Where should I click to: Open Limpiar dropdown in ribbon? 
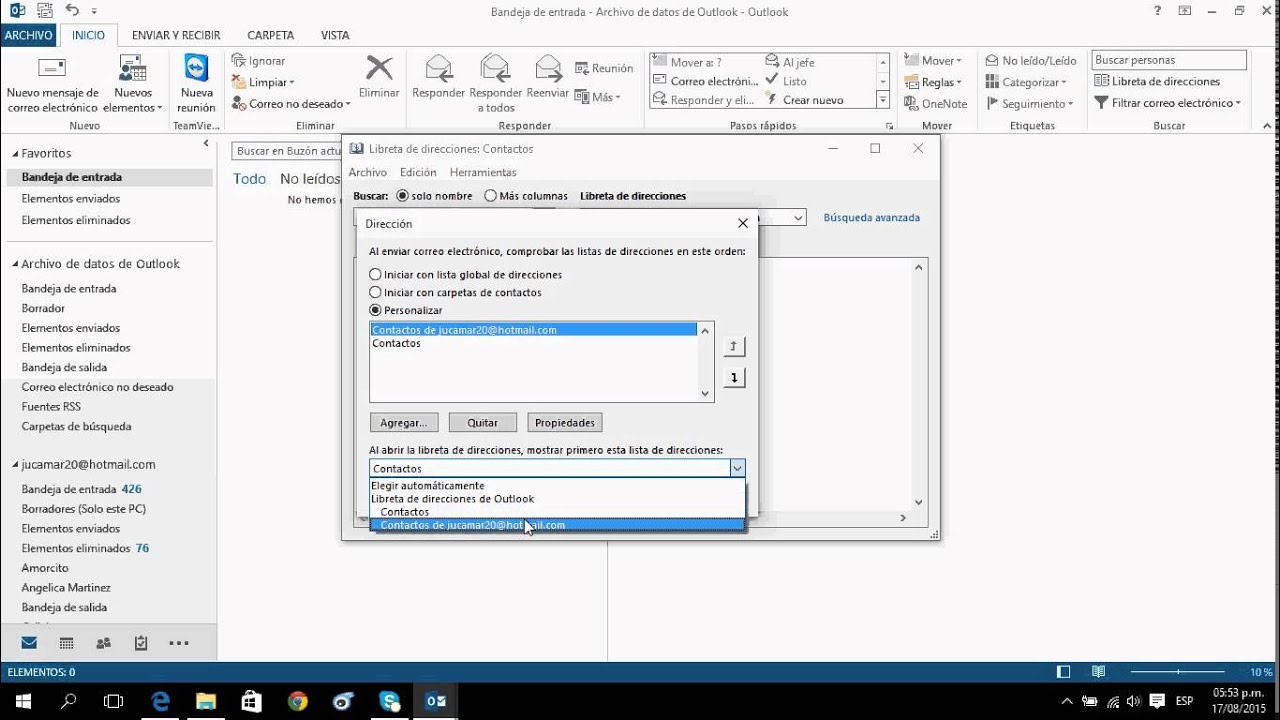coord(263,82)
